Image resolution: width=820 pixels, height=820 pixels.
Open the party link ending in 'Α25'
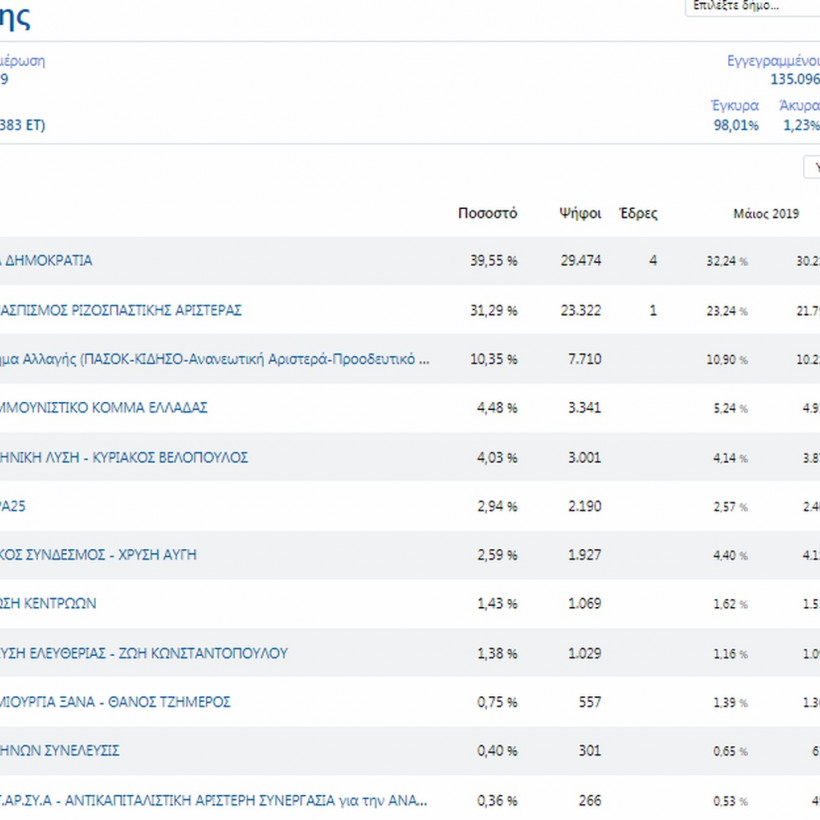pyautogui.click(x=13, y=506)
